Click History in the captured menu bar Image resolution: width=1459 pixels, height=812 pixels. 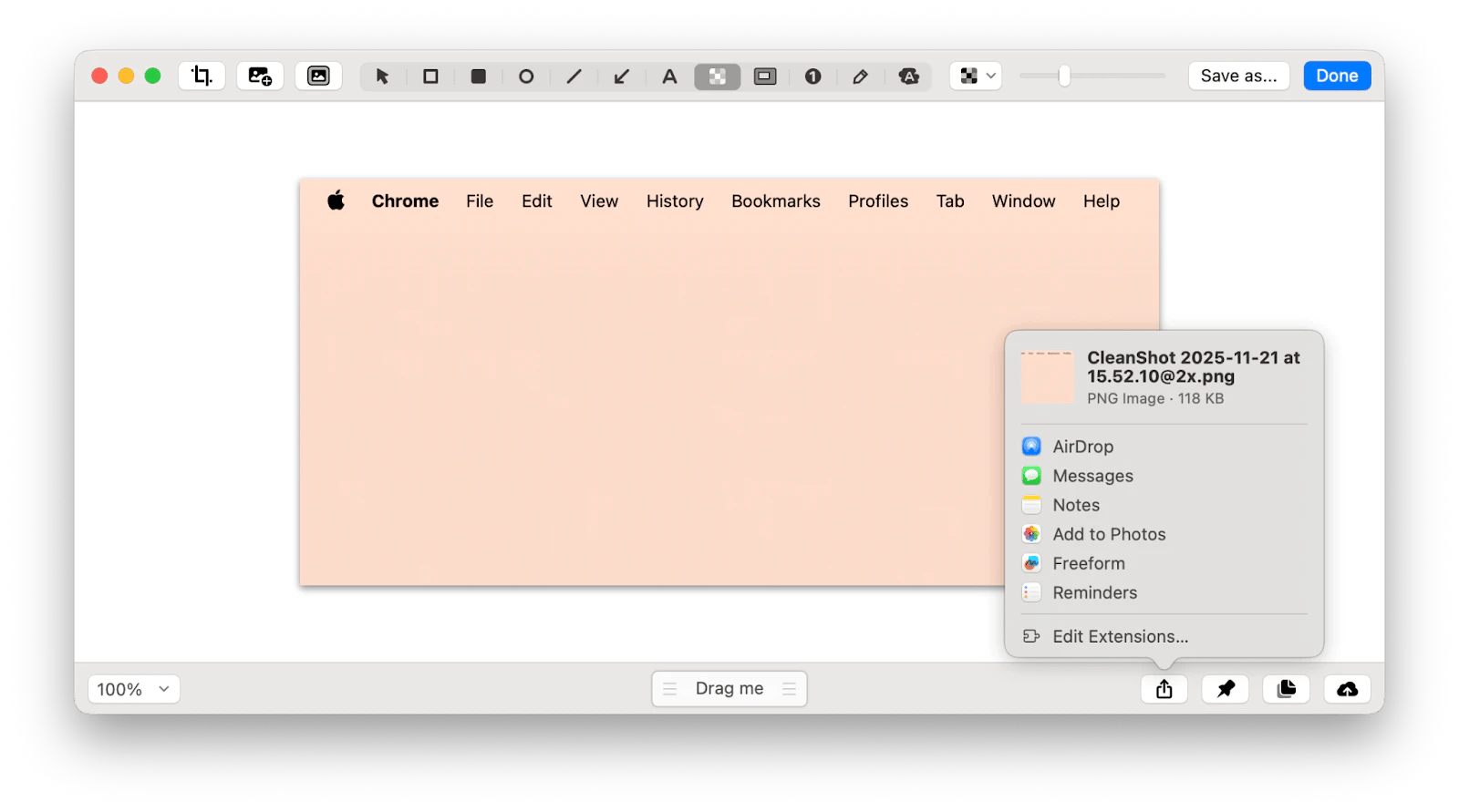675,201
